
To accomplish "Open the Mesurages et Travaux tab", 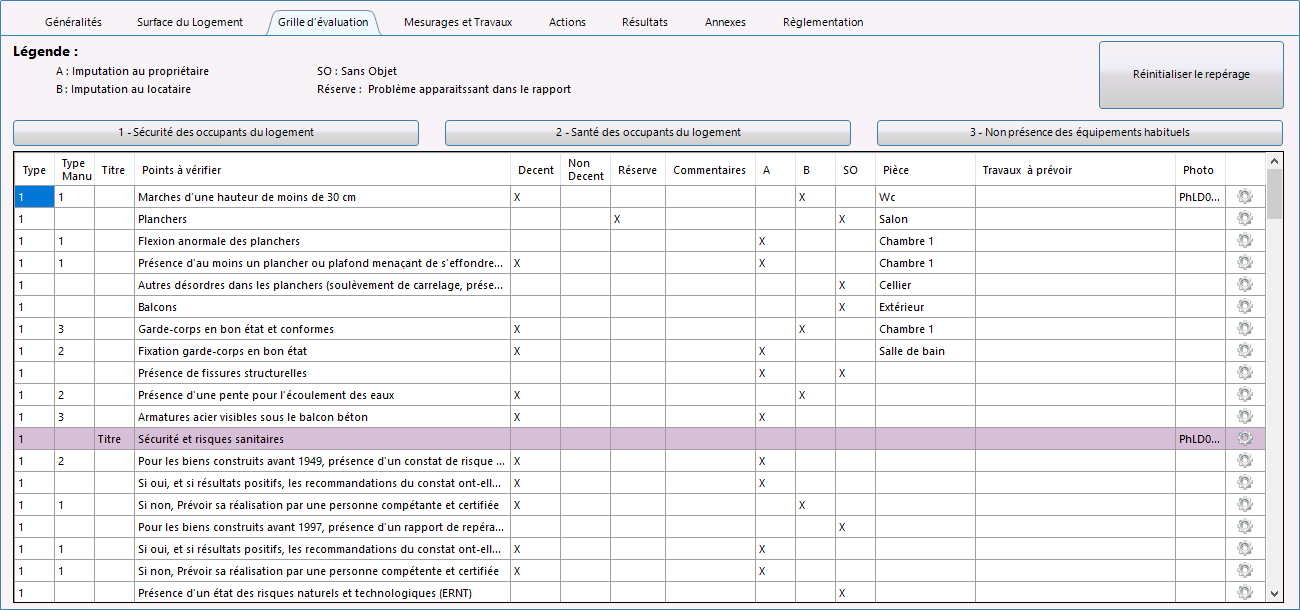I will (458, 22).
